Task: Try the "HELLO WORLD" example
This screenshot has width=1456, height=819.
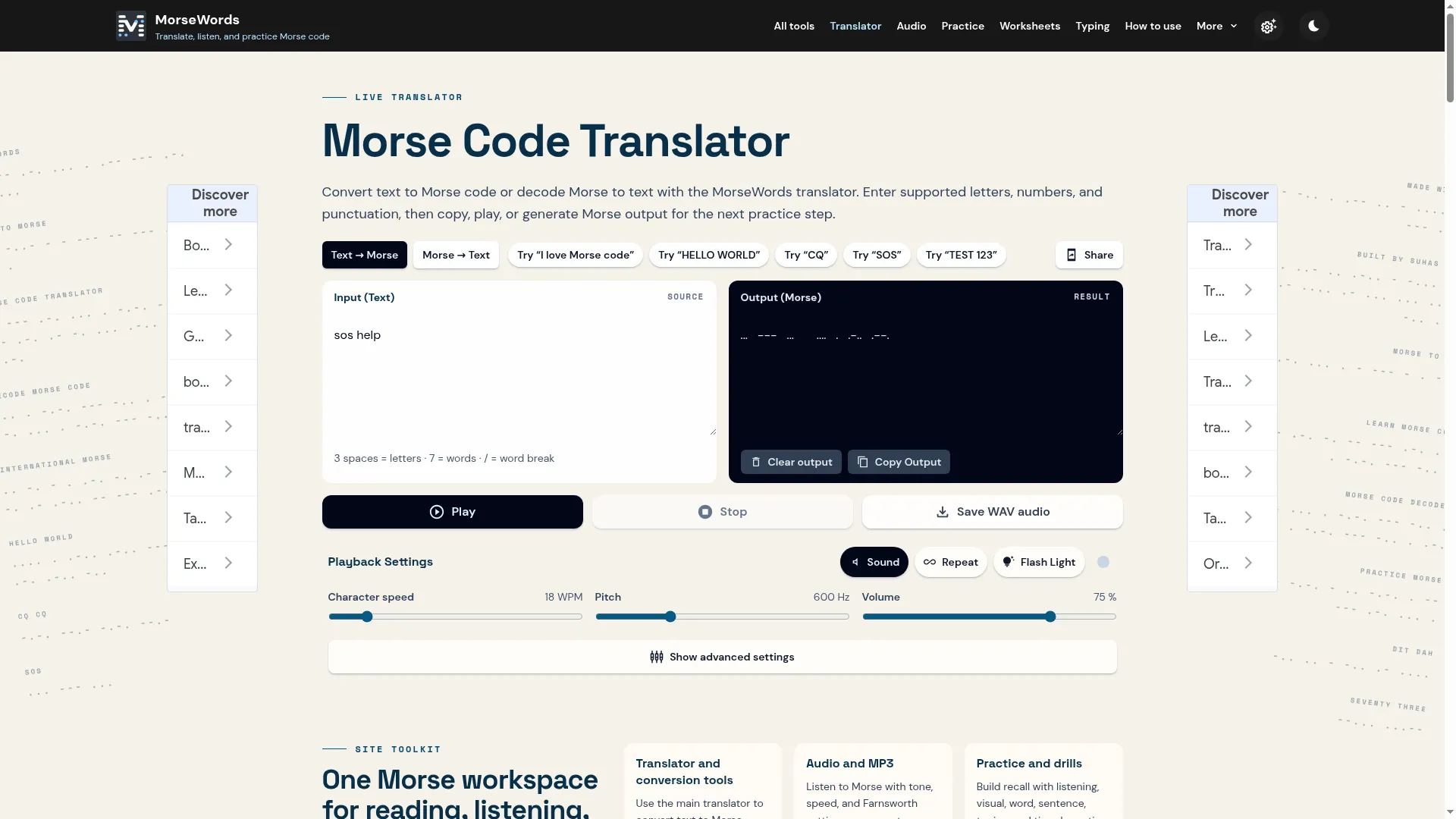Action: pyautogui.click(x=709, y=255)
